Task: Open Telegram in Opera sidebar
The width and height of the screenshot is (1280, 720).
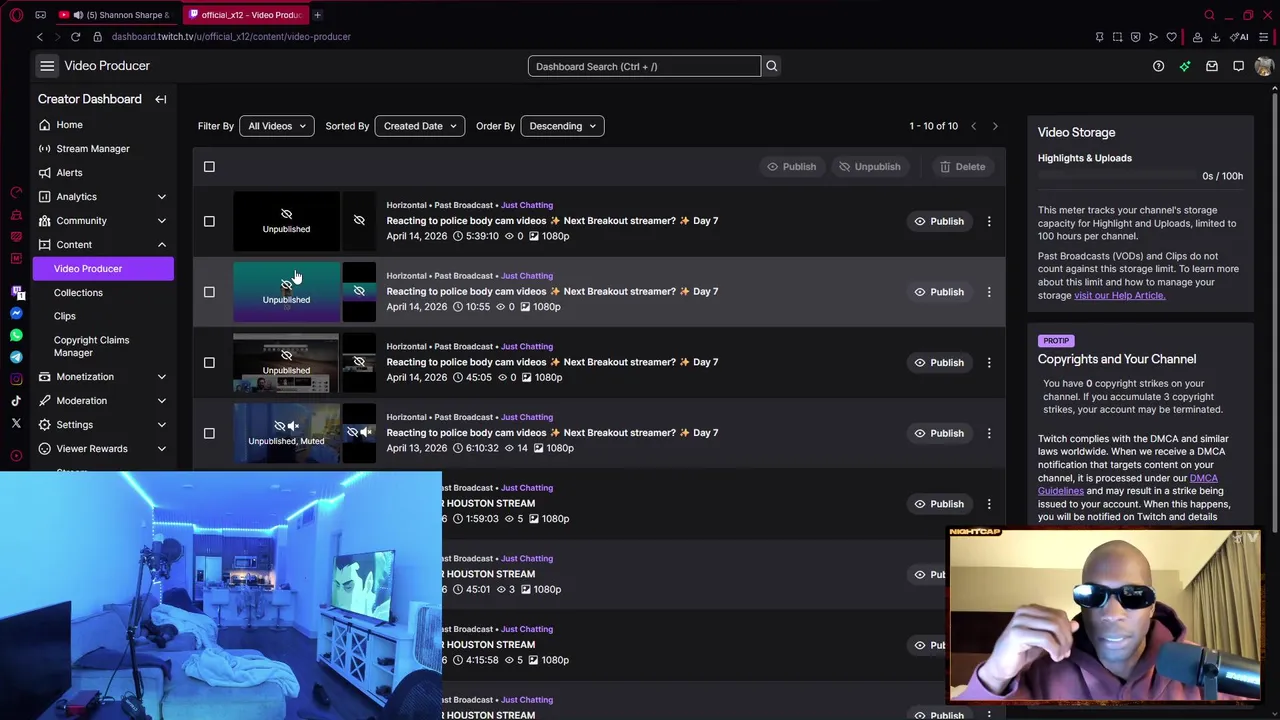Action: pyautogui.click(x=16, y=357)
